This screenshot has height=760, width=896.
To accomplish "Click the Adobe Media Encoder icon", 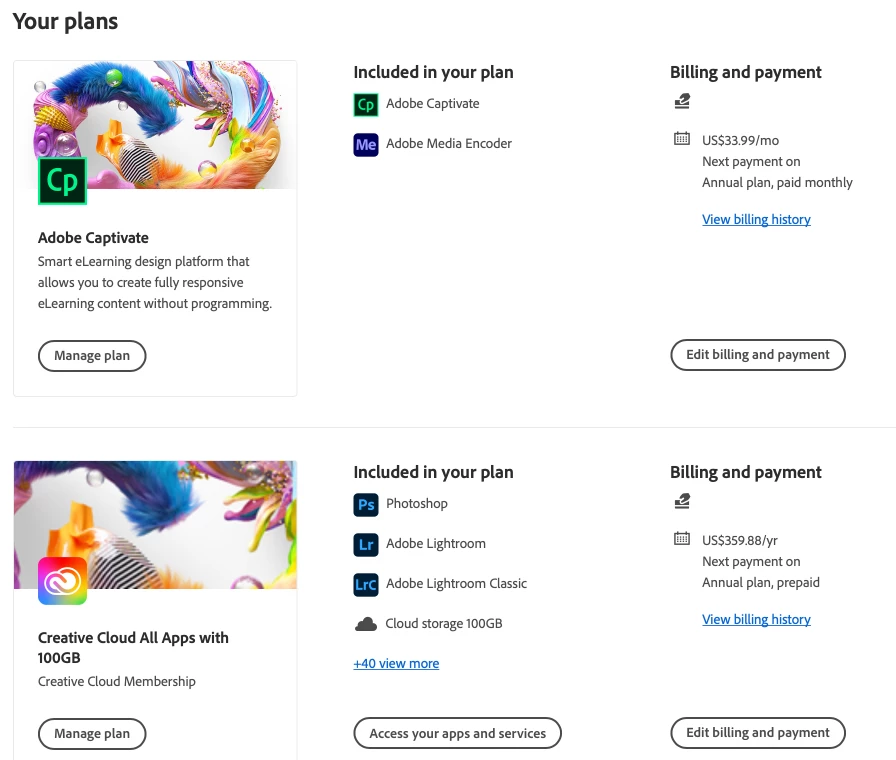I will tap(366, 144).
